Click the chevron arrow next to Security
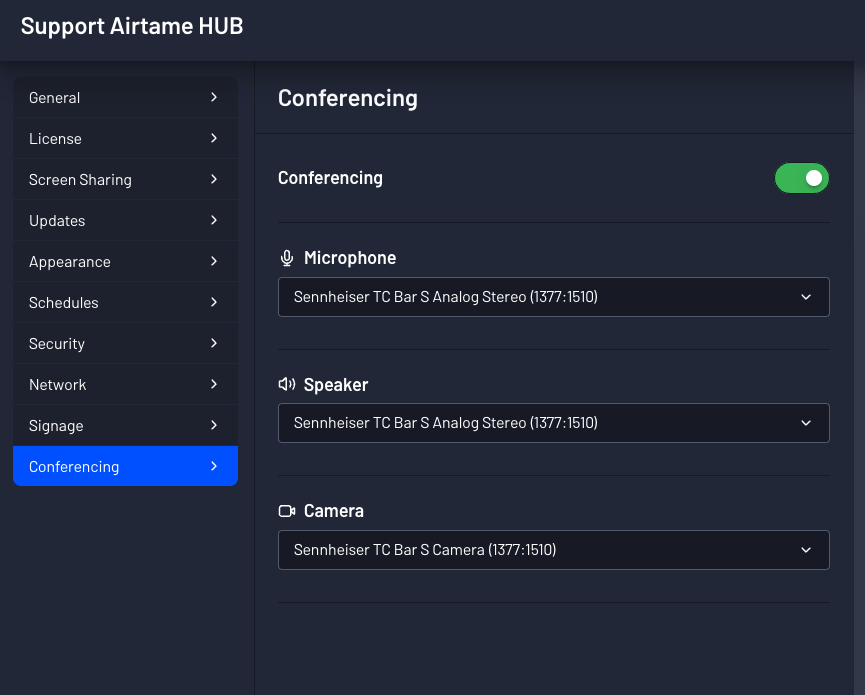Screen dimensions: 865x695 214,343
